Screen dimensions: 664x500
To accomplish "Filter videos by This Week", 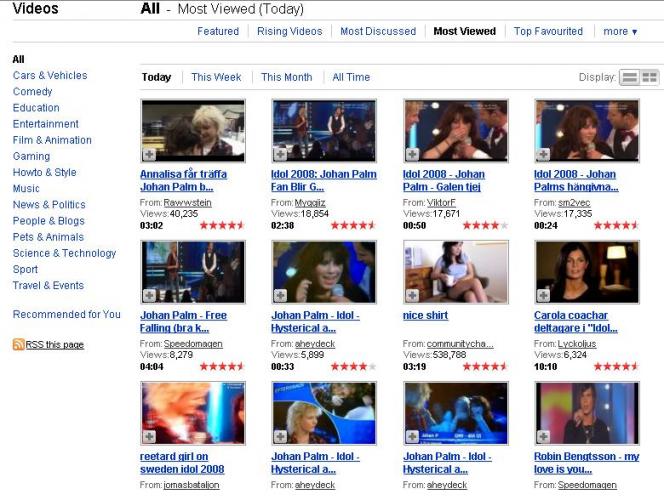I will coord(216,77).
